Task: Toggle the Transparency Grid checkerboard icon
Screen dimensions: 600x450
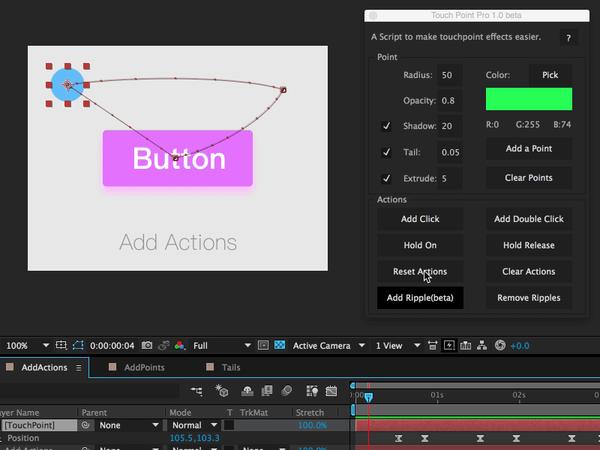Action: pos(280,345)
